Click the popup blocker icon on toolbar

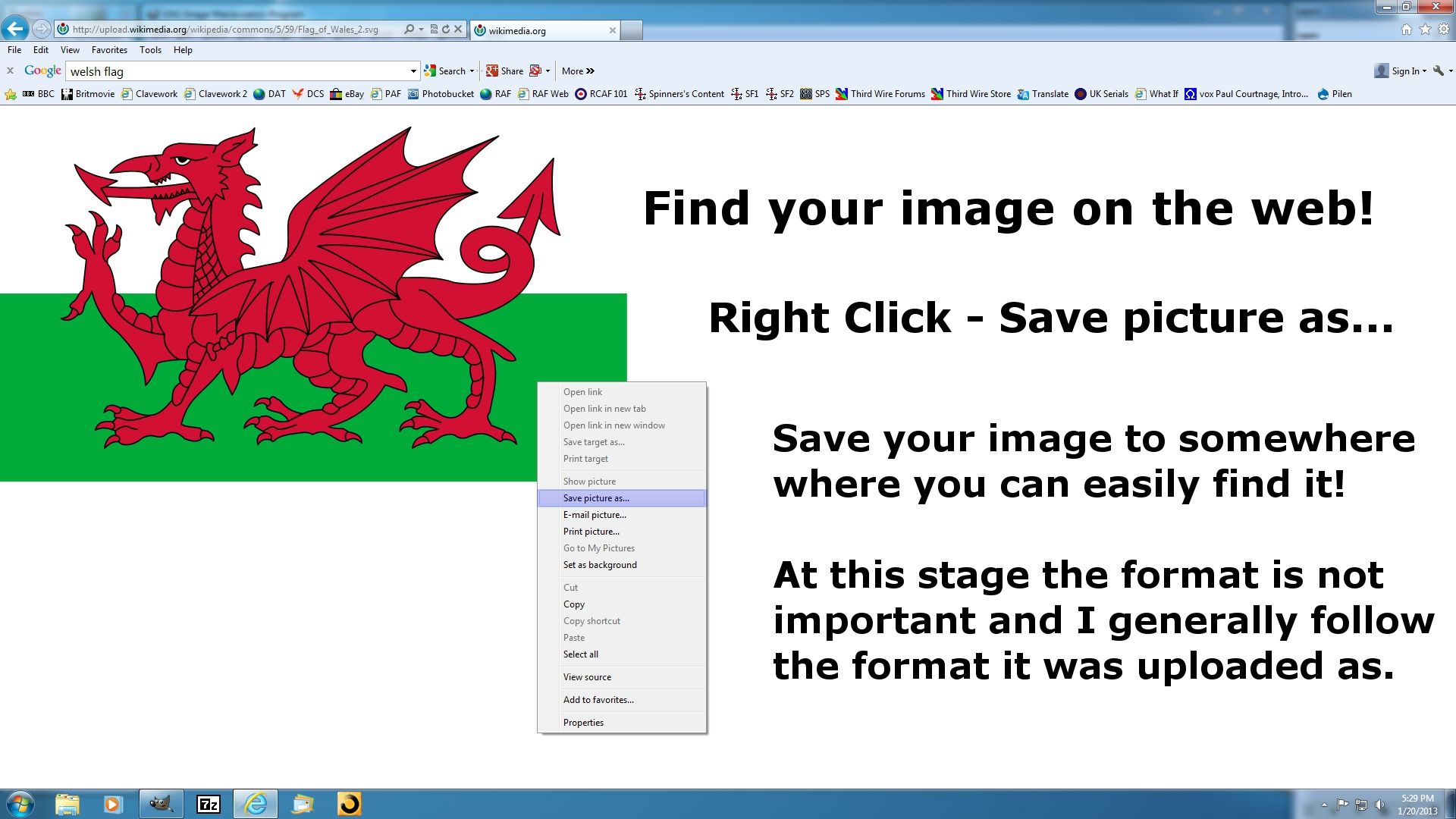(x=535, y=71)
